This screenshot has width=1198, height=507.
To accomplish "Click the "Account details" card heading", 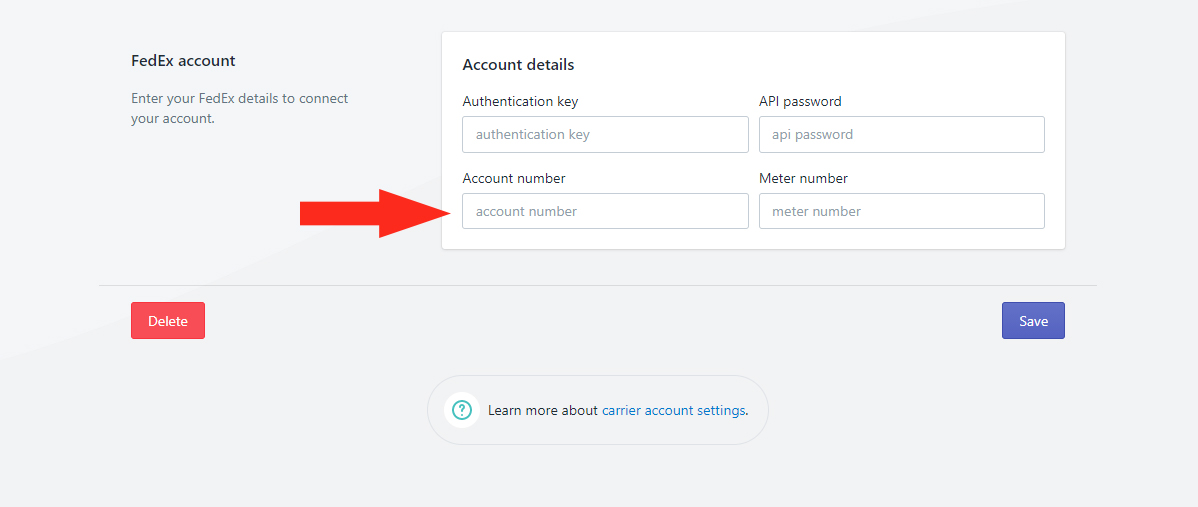I will point(518,65).
